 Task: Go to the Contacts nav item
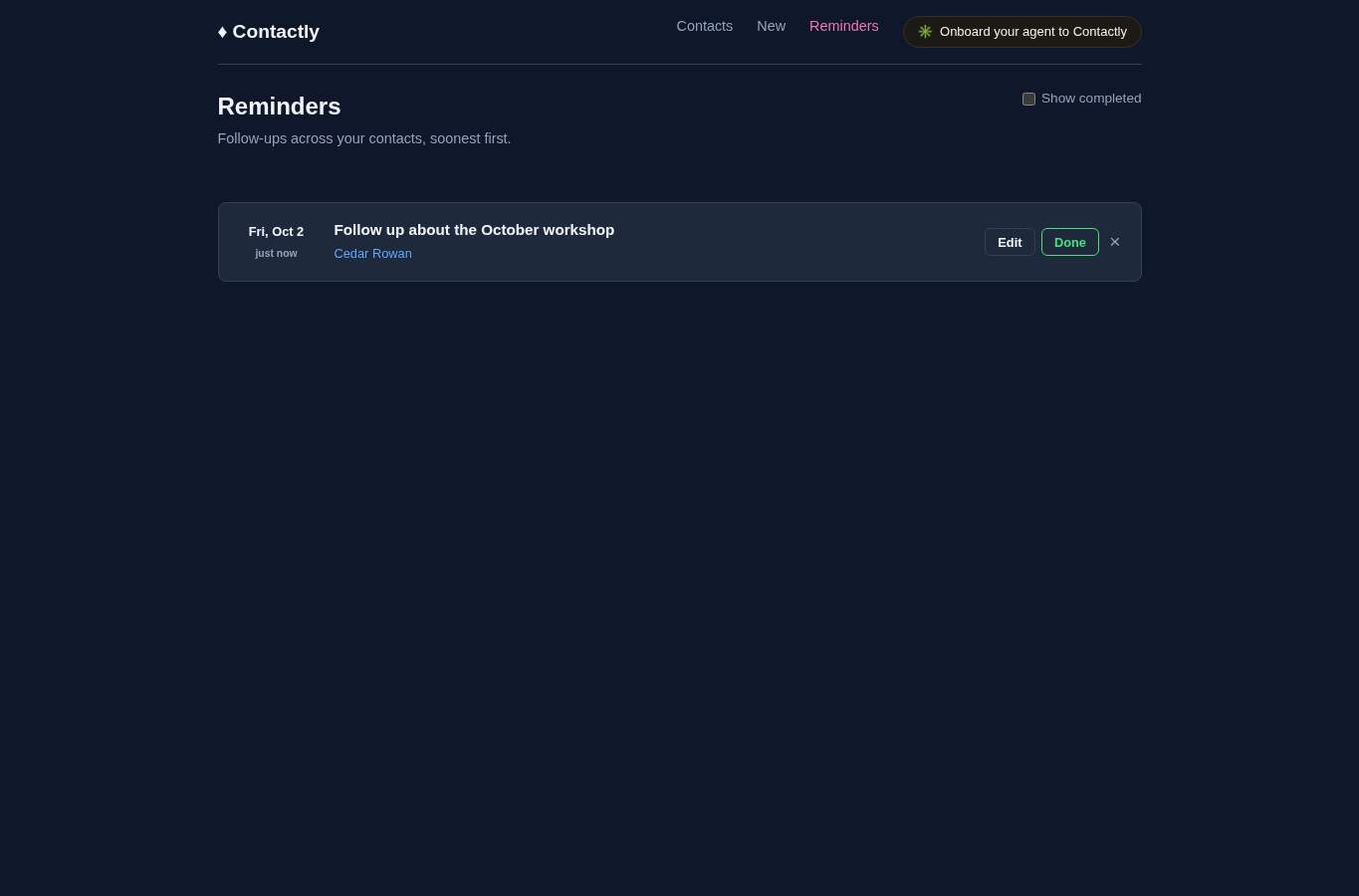705,26
